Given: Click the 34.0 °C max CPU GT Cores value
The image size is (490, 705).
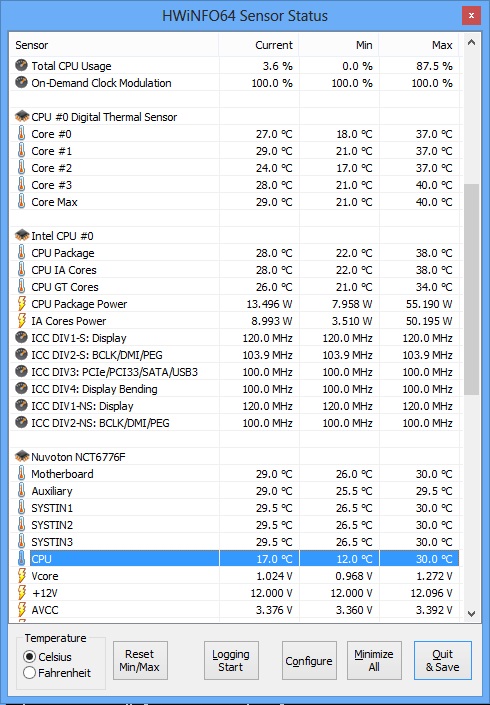Looking at the screenshot, I should [434, 287].
